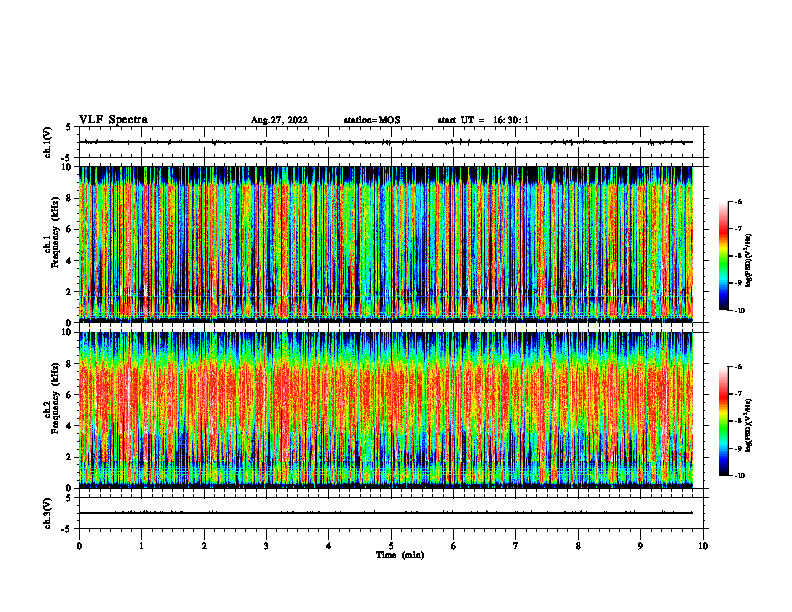Click the "8" kHz tick on ch.1 frequency axis
Viewport: 792px width, 612px height.
70,198
